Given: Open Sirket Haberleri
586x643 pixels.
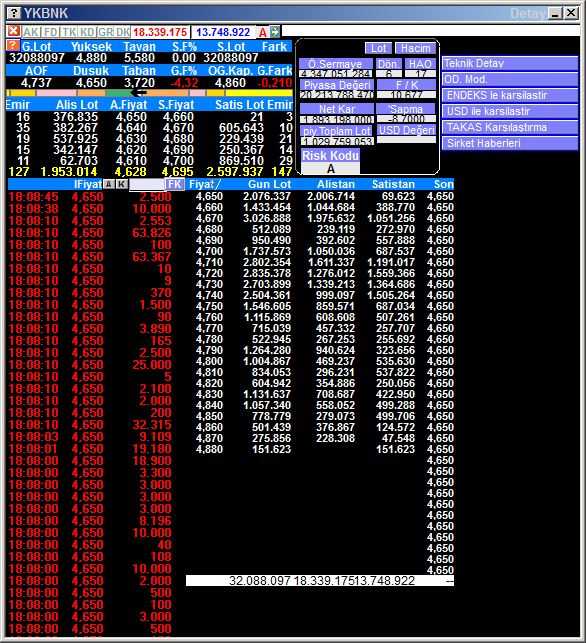Looking at the screenshot, I should click(510, 144).
